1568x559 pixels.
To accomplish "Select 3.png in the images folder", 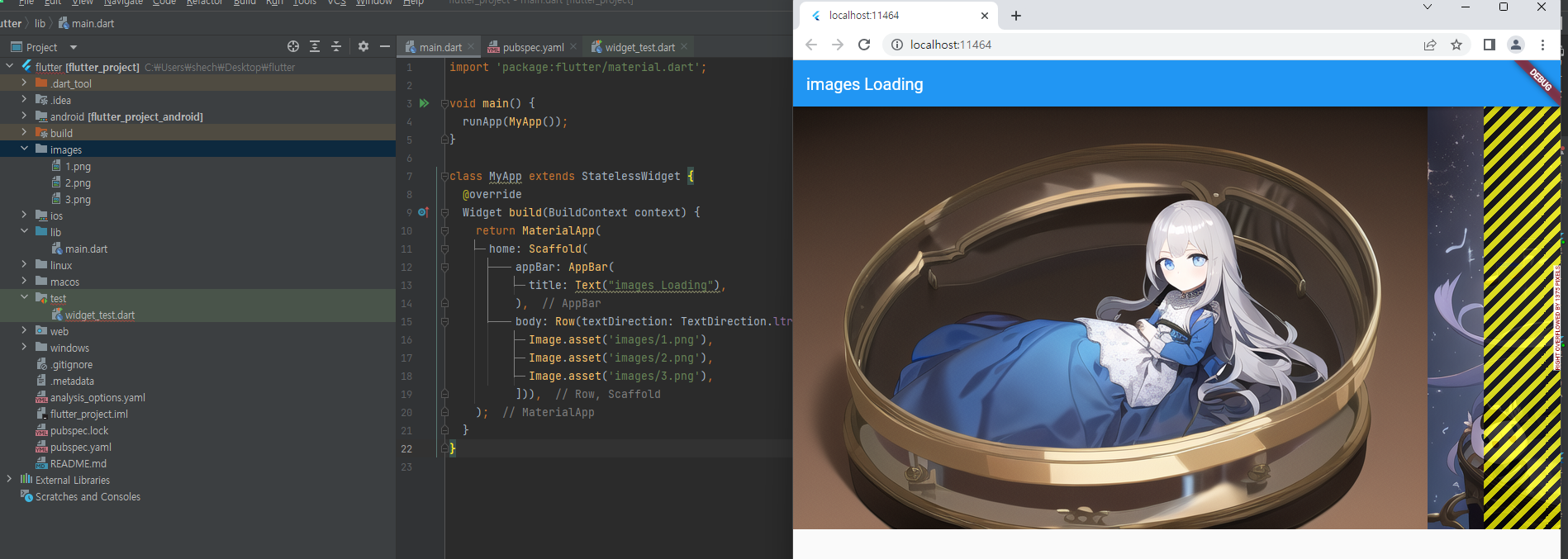I will [x=78, y=199].
